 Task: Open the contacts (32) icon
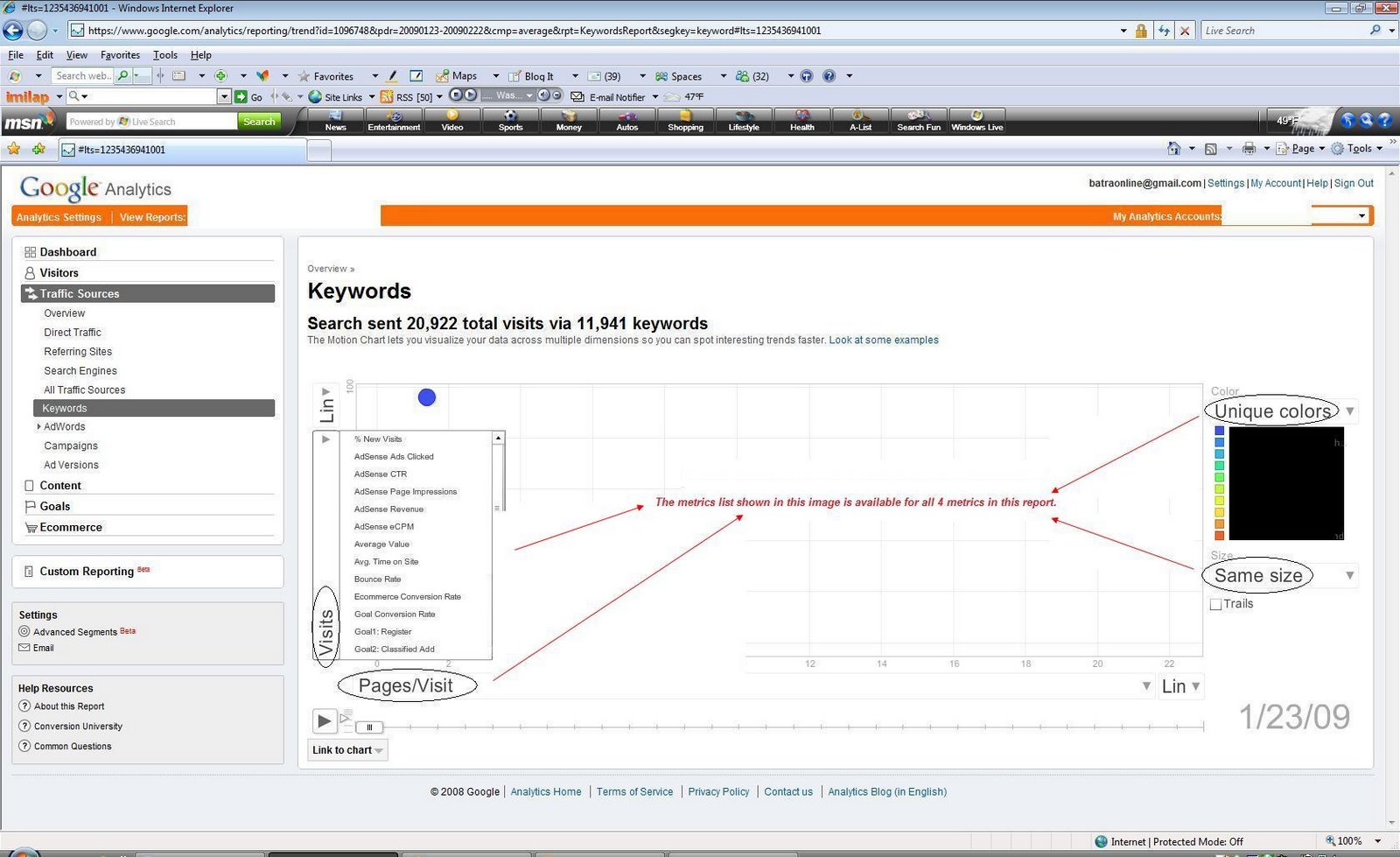(752, 76)
